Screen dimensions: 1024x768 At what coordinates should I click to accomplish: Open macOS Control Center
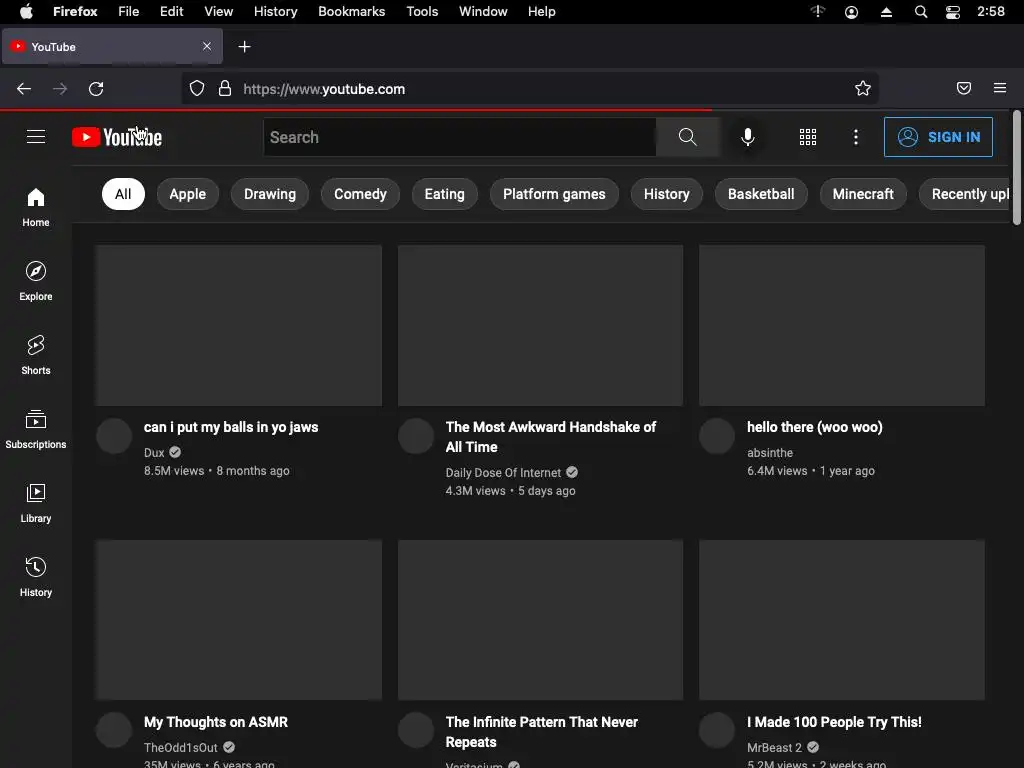[953, 12]
